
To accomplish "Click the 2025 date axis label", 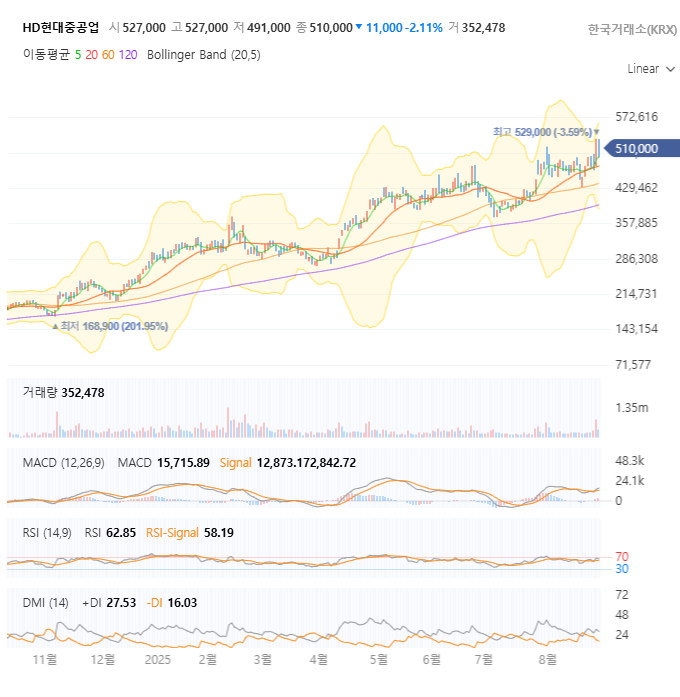I will pyautogui.click(x=157, y=659).
